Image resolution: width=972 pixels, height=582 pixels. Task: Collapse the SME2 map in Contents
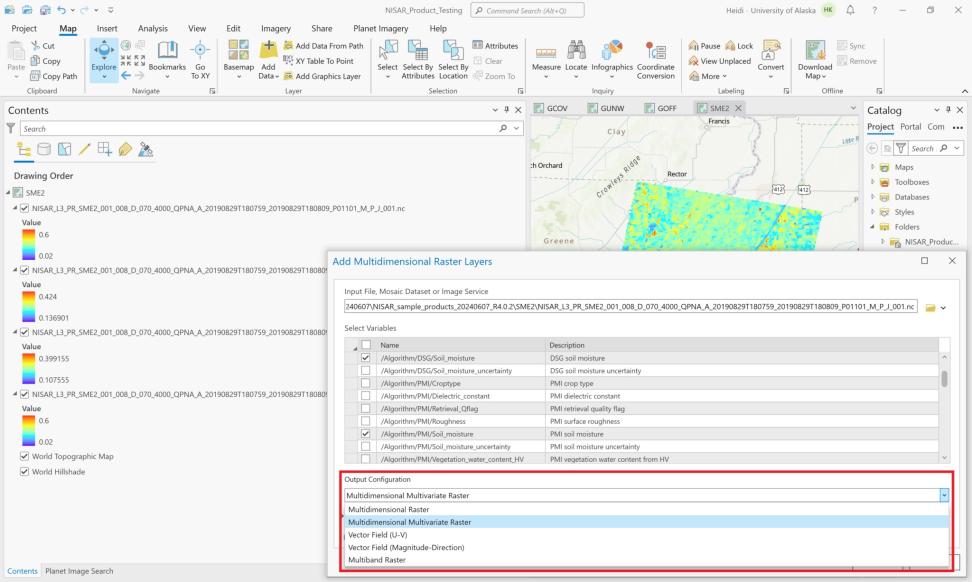[8, 193]
